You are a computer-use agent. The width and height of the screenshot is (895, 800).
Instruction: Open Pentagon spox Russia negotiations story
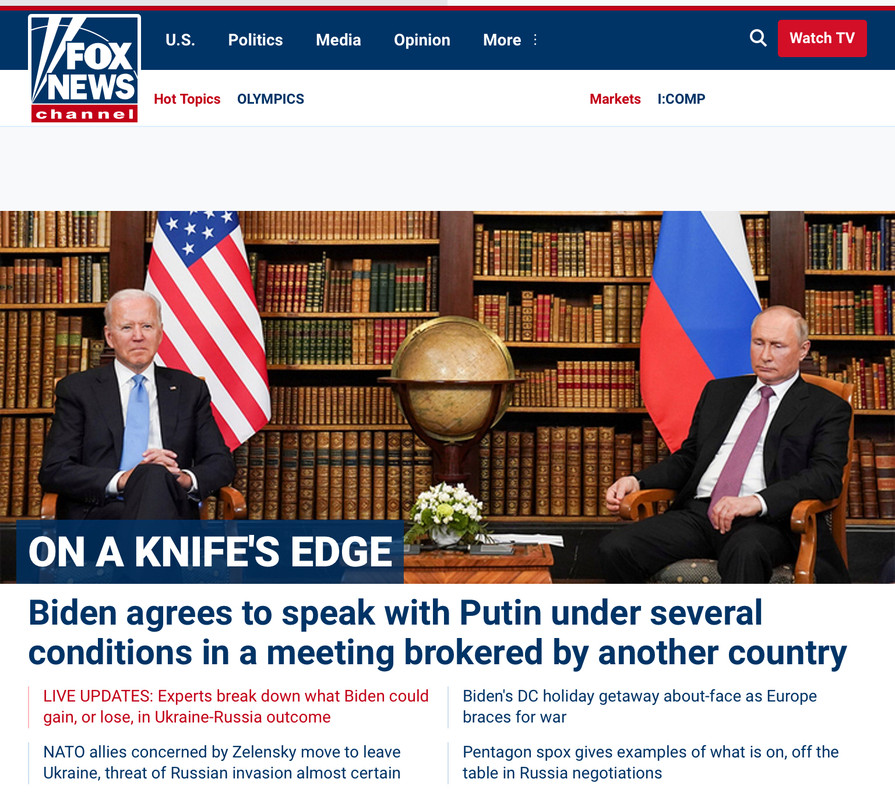pyautogui.click(x=650, y=762)
